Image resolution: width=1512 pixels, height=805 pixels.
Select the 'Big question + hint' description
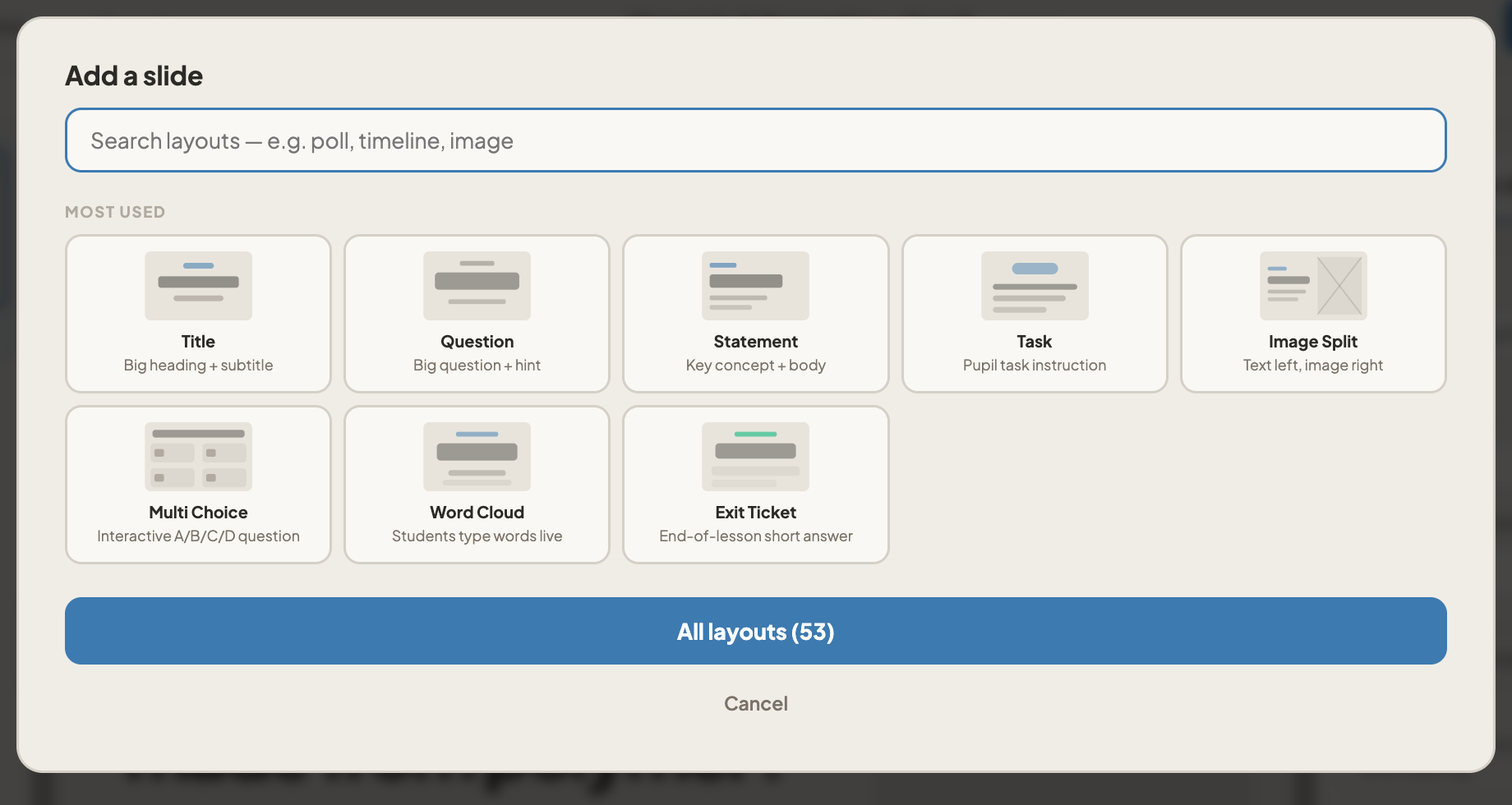[x=477, y=366]
